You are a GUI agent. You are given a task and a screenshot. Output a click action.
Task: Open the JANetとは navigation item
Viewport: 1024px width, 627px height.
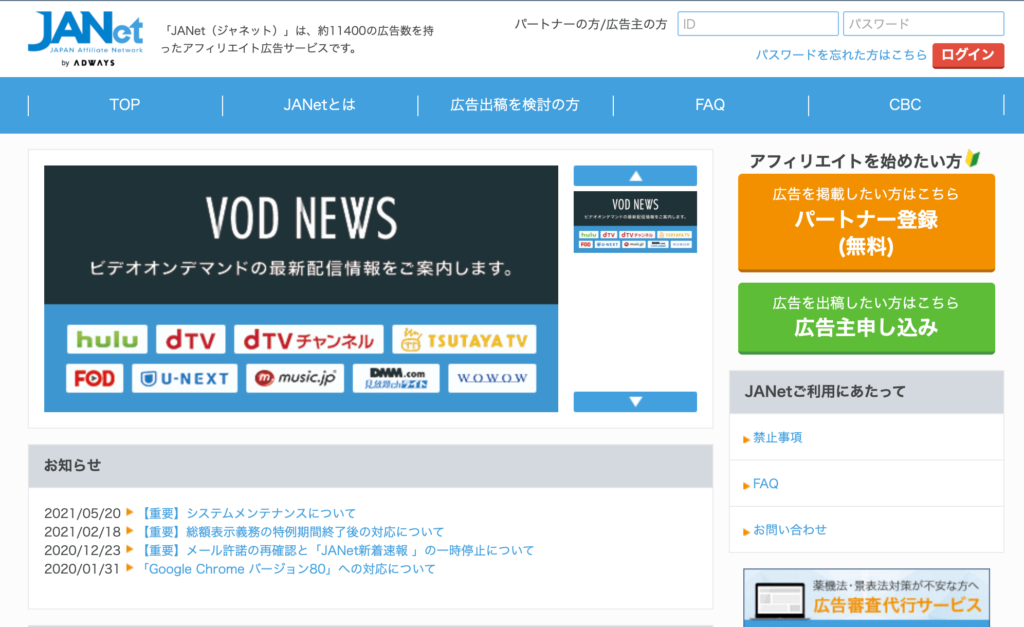[x=319, y=105]
